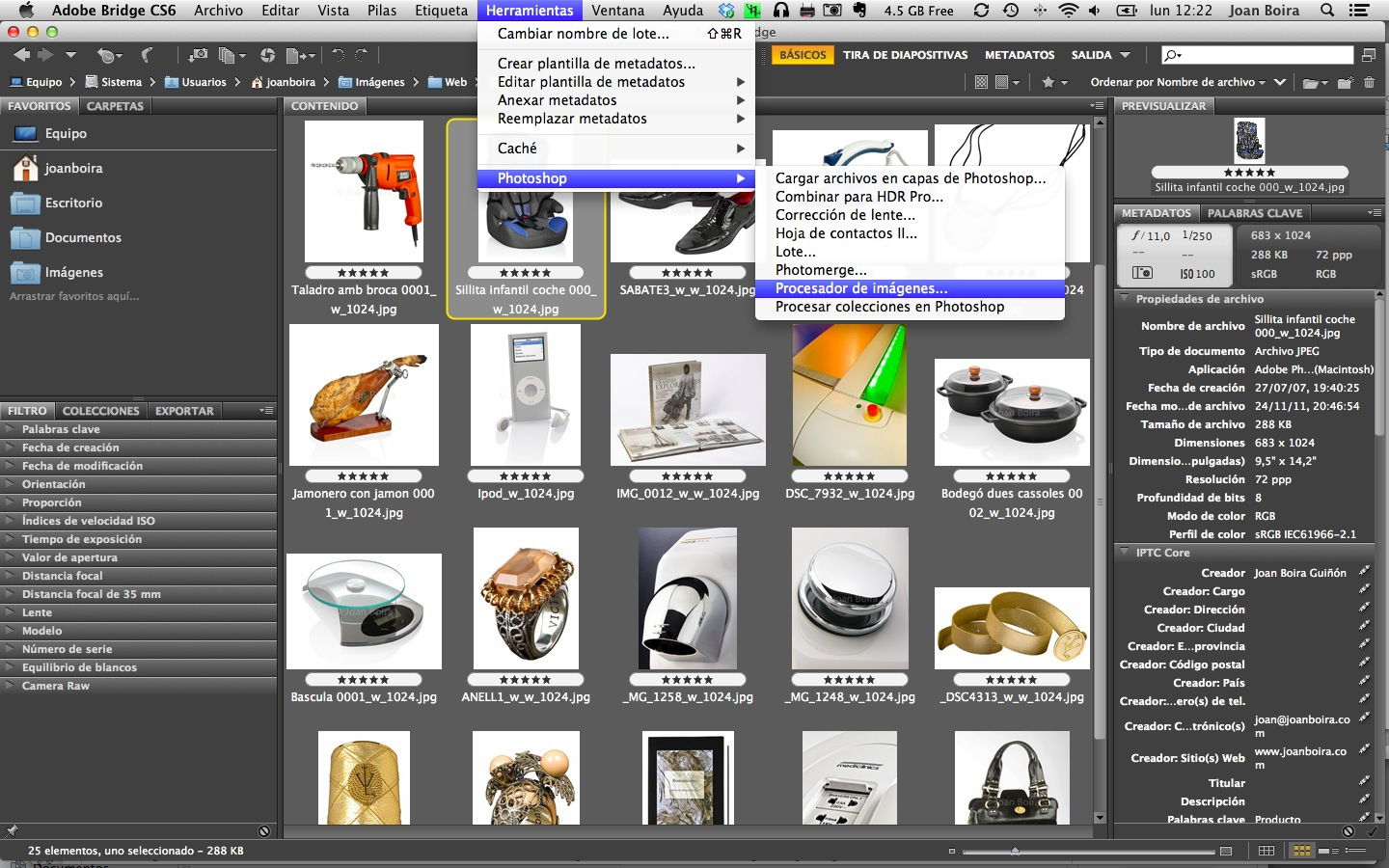The width and height of the screenshot is (1389, 868).
Task: Open the star rating filter dropdown
Action: click(x=1054, y=83)
